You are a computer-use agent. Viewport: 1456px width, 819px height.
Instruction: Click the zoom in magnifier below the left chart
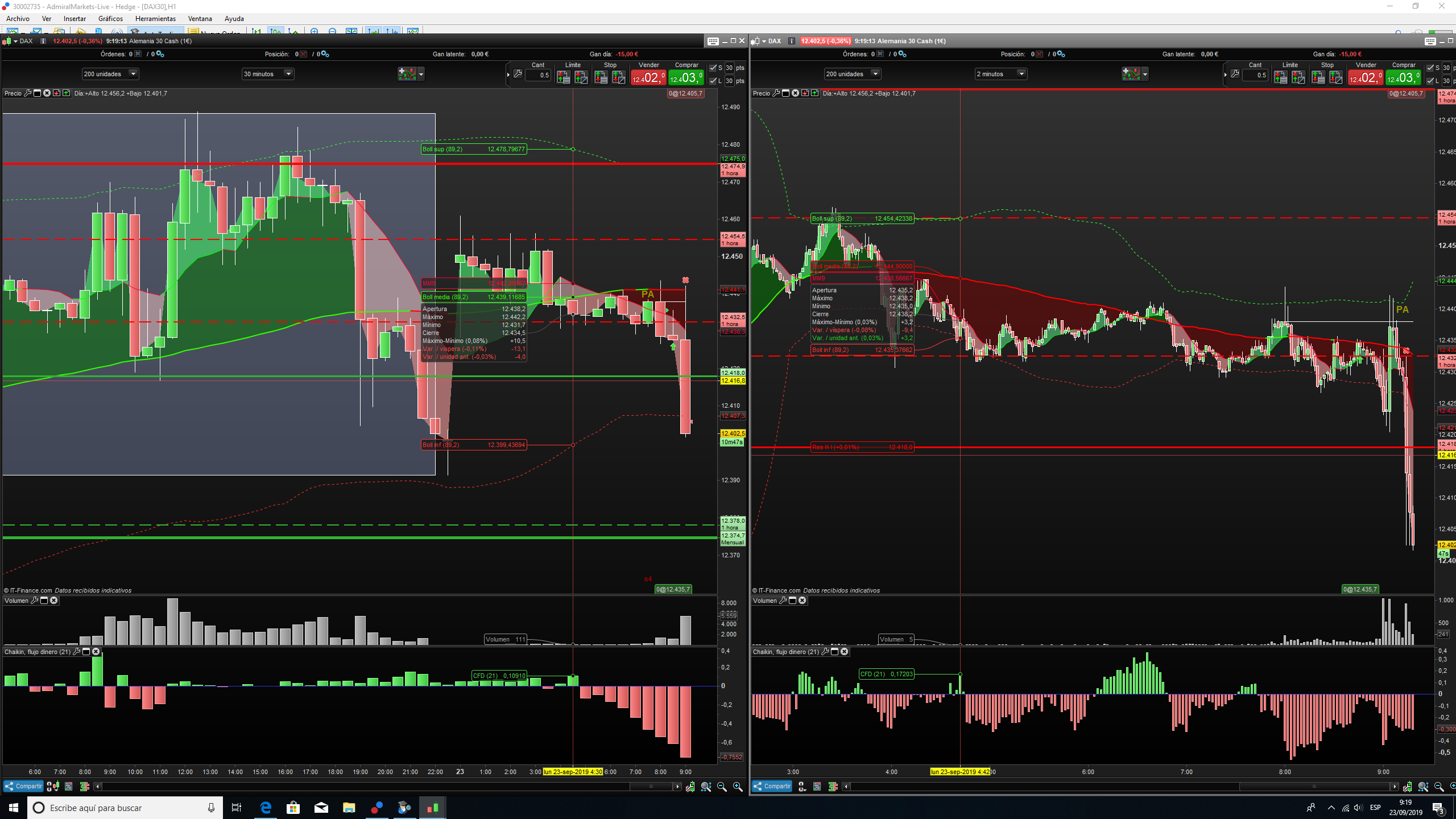pos(738,787)
